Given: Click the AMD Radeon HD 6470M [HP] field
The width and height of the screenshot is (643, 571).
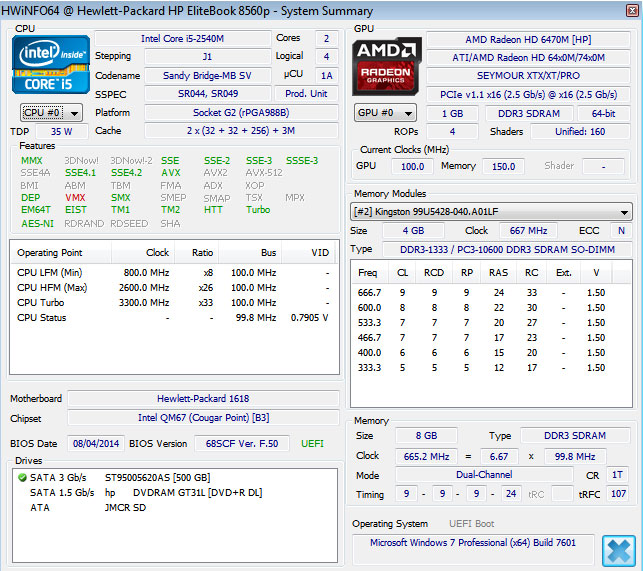Looking at the screenshot, I should (x=528, y=40).
